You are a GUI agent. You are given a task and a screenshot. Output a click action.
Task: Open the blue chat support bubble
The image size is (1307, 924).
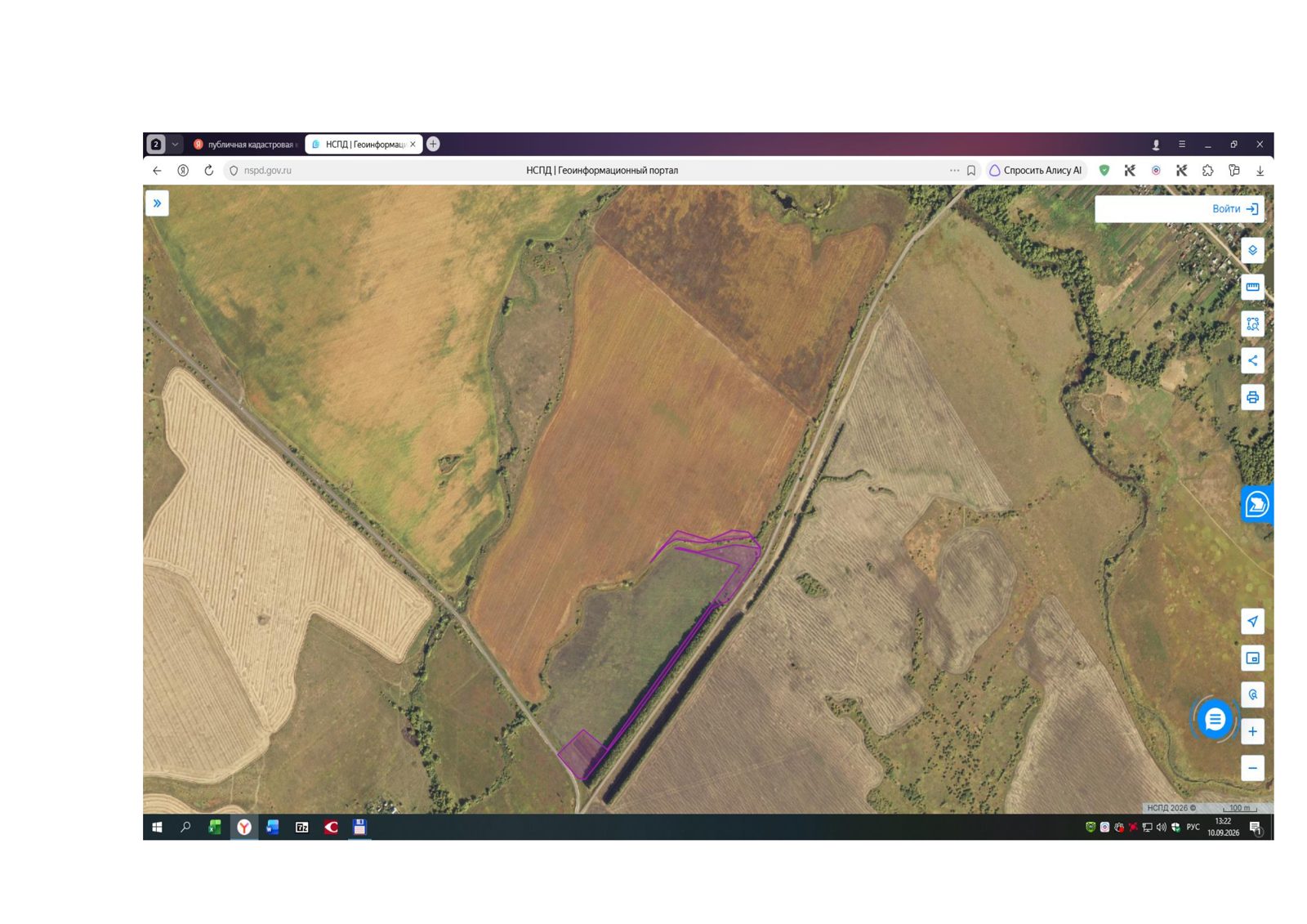pos(1215,719)
